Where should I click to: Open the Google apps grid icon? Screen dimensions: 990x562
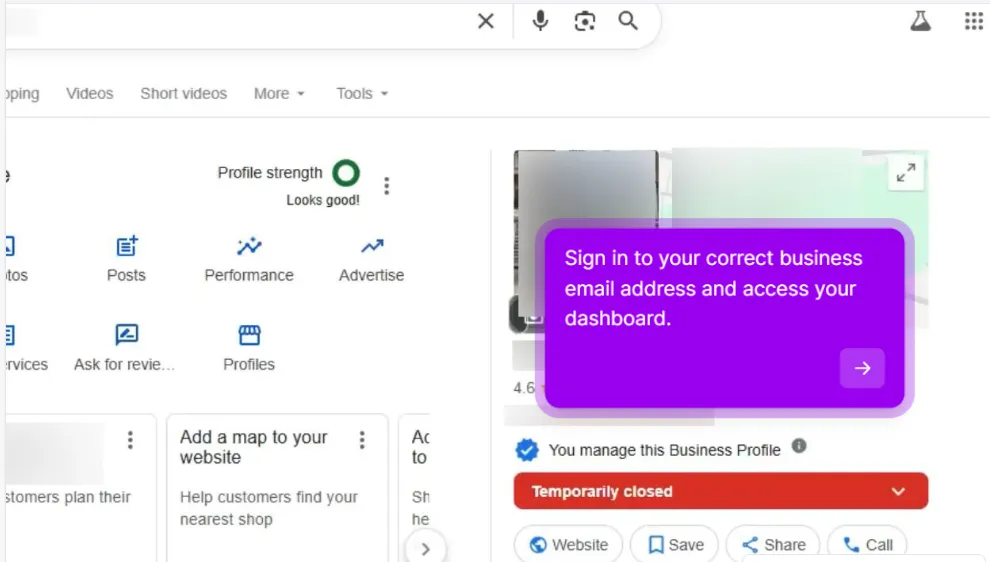[x=974, y=21]
